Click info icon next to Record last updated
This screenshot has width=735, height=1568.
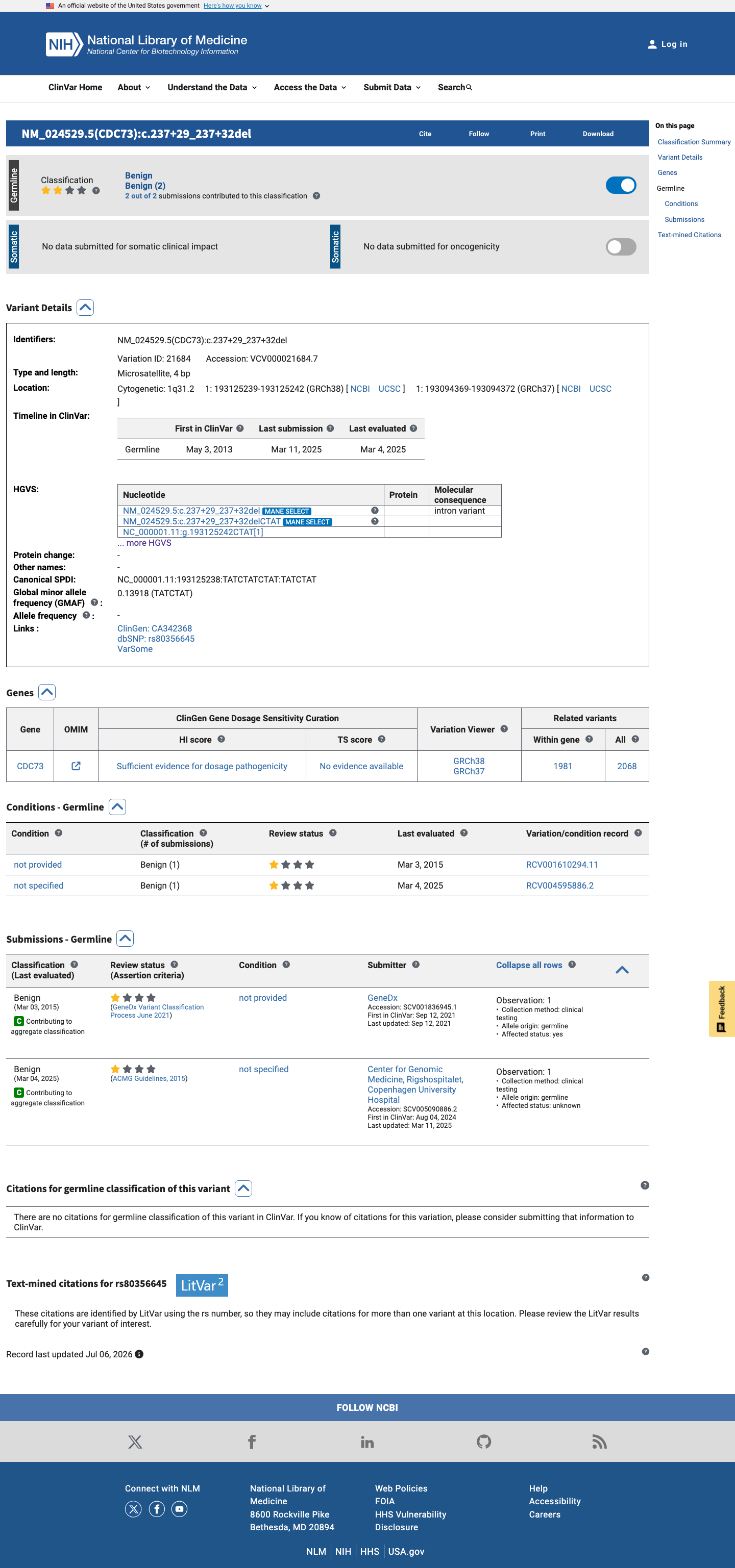tap(139, 1354)
